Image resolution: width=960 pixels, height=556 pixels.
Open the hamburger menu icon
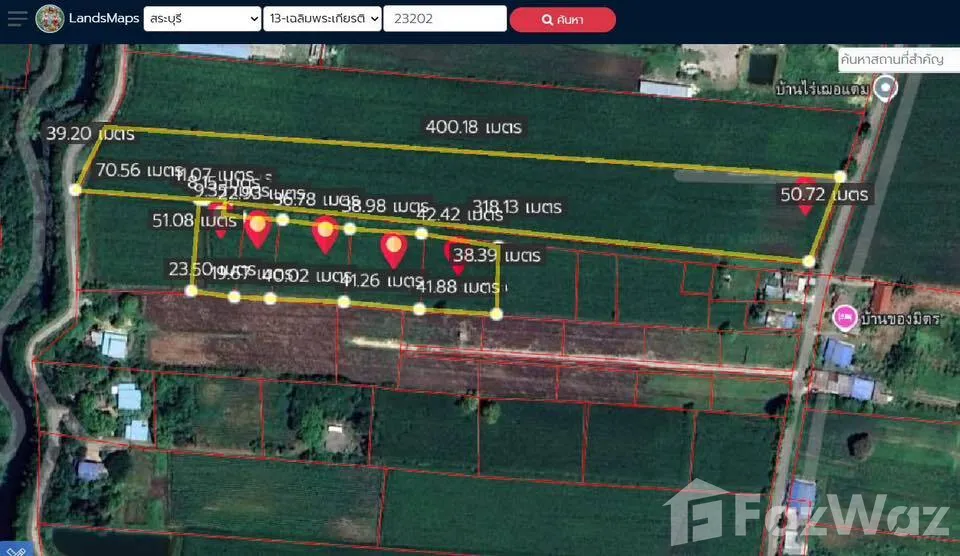point(17,19)
